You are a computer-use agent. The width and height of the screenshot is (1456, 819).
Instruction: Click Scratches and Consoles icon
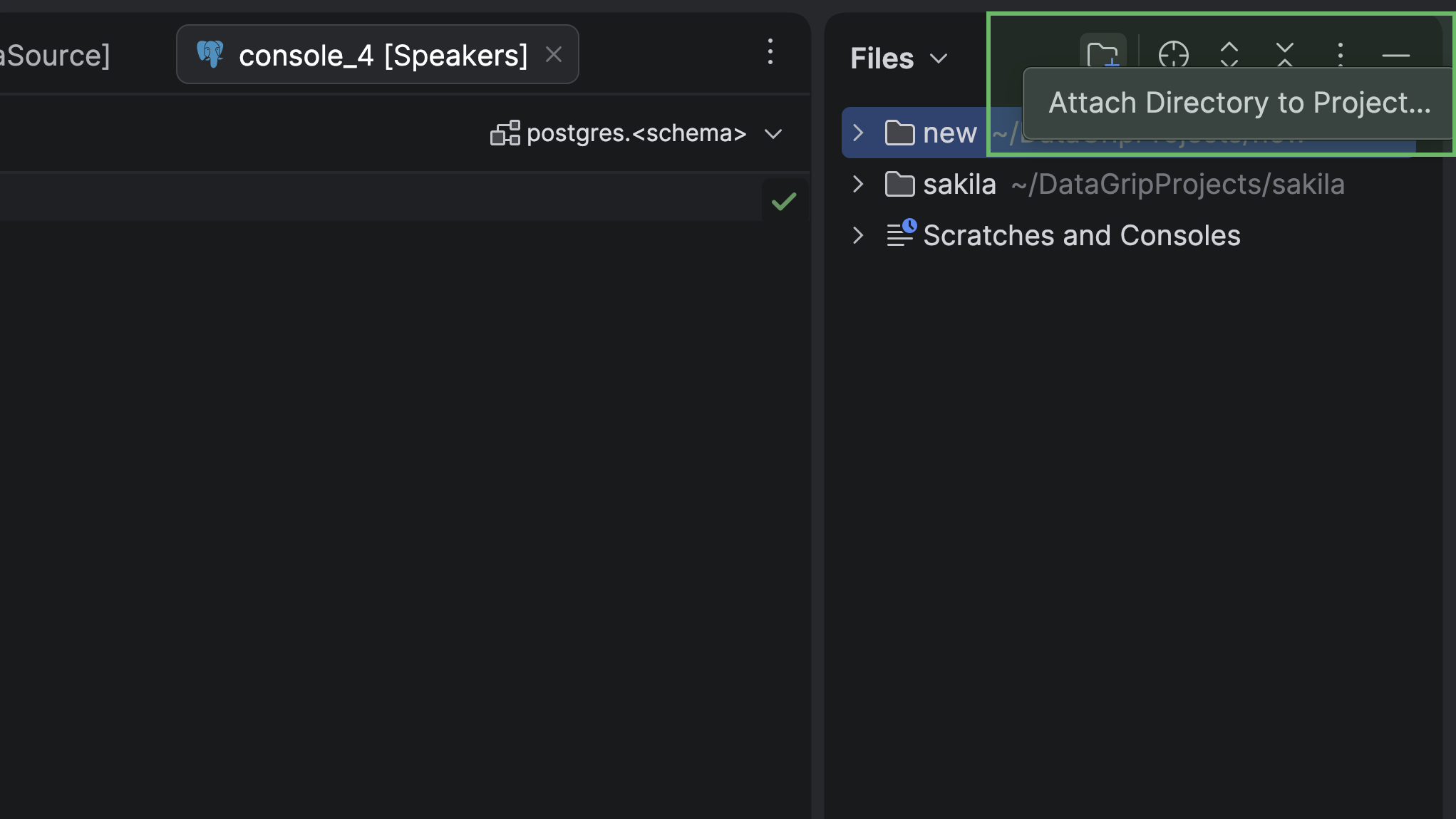click(x=901, y=234)
